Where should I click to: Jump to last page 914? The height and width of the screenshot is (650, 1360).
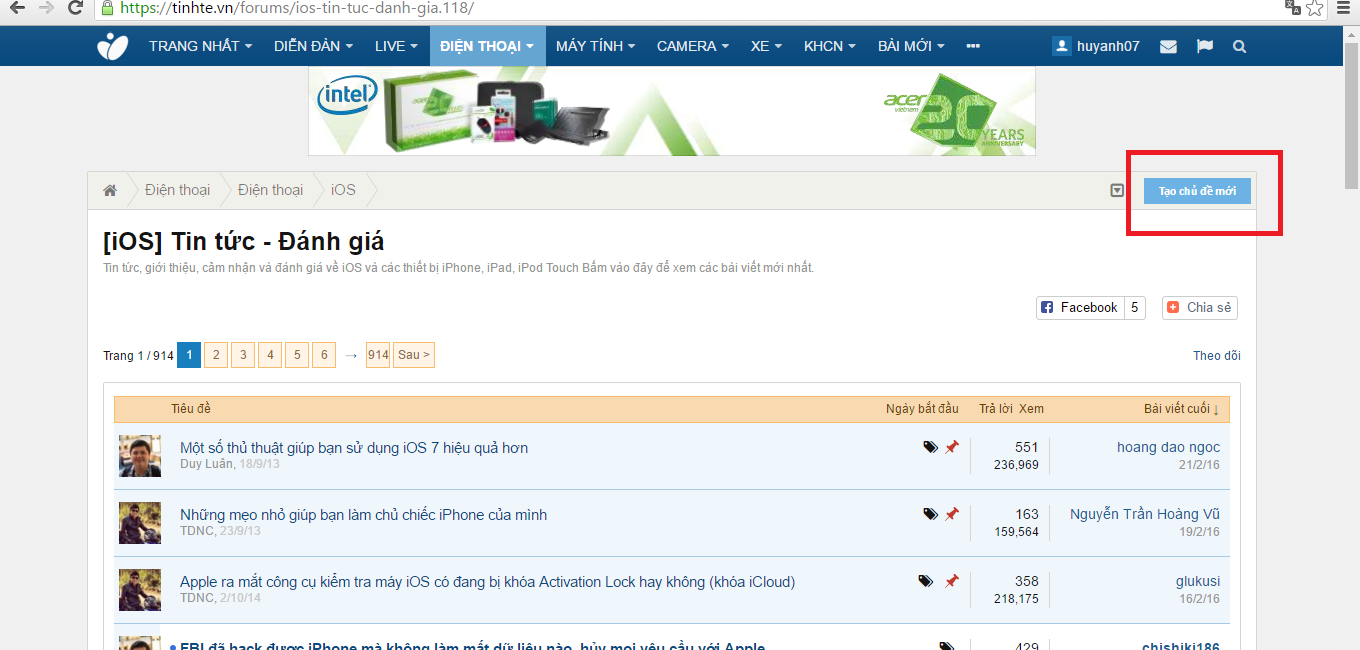point(378,355)
